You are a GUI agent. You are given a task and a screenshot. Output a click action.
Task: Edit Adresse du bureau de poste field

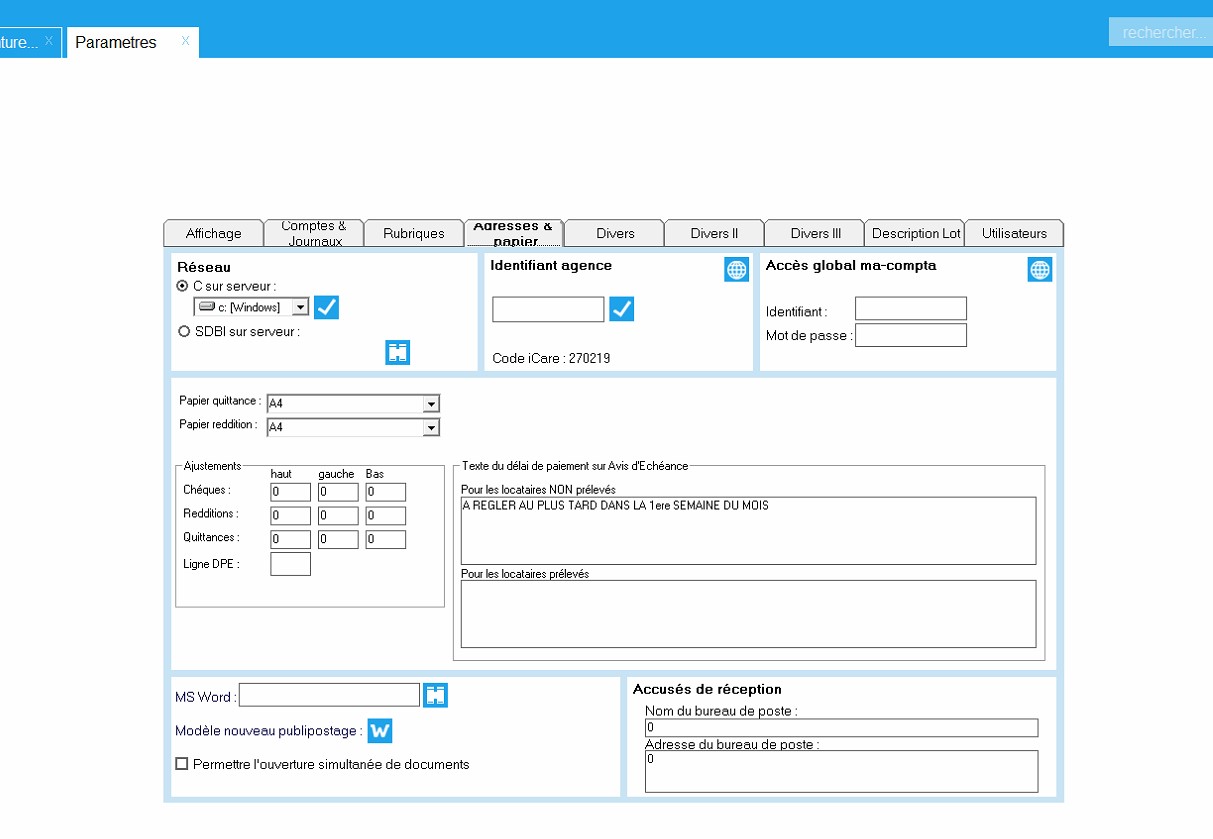point(841,771)
